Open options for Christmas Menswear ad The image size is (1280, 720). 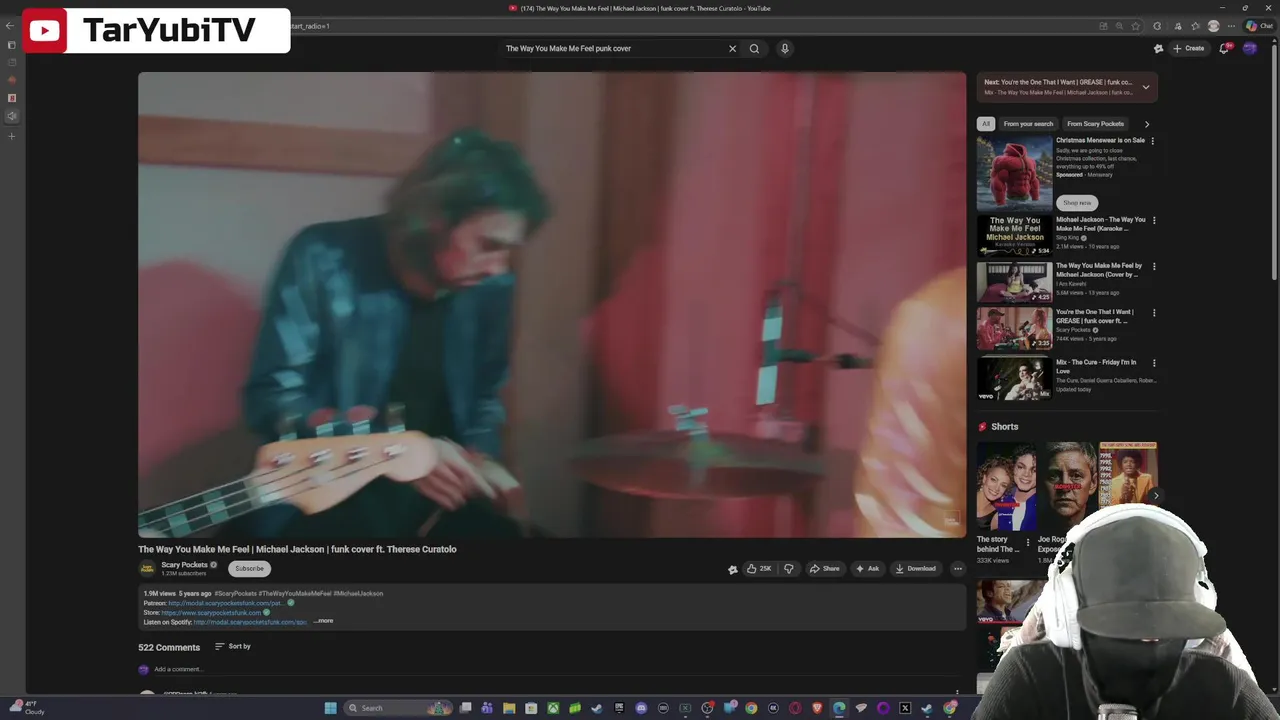tap(1153, 141)
